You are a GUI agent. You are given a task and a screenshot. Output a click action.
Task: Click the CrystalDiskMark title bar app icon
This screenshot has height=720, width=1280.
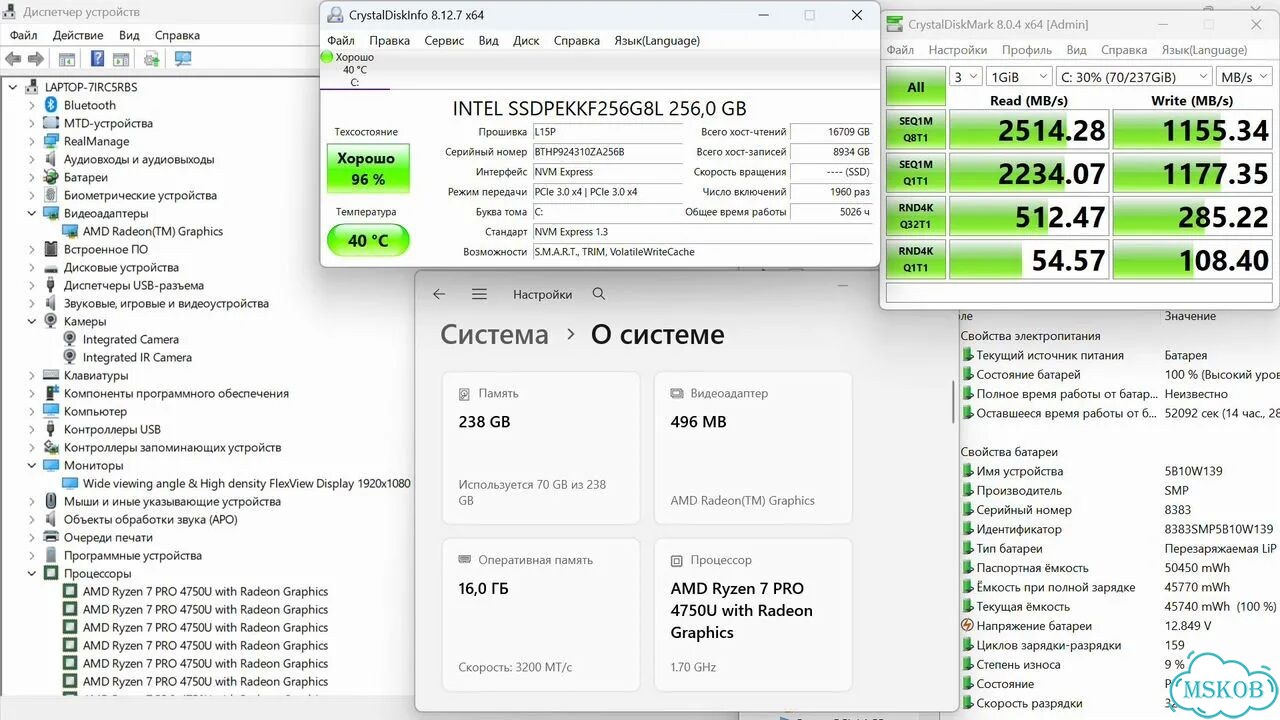894,24
